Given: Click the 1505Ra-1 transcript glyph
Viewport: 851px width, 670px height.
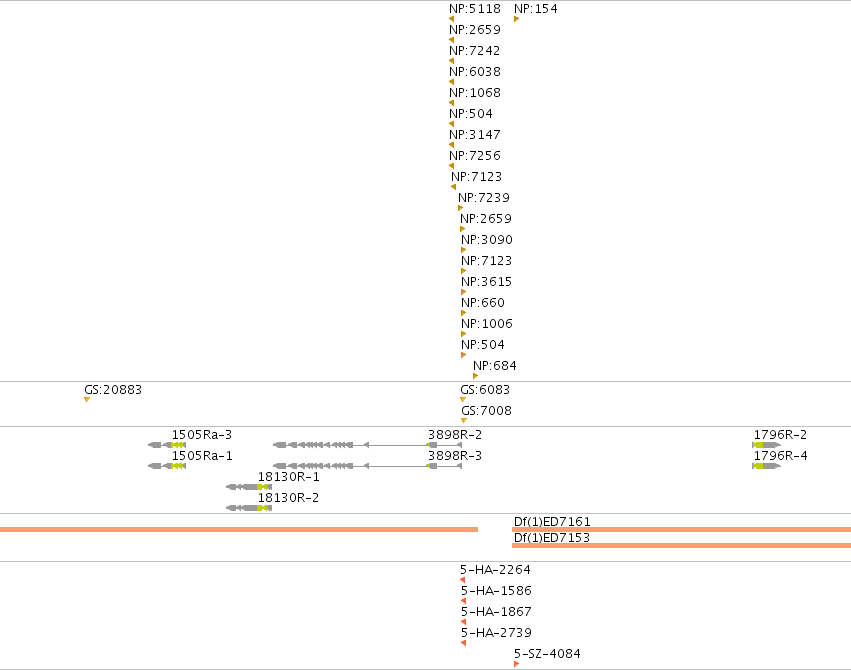Looking at the screenshot, I should pos(167,466).
